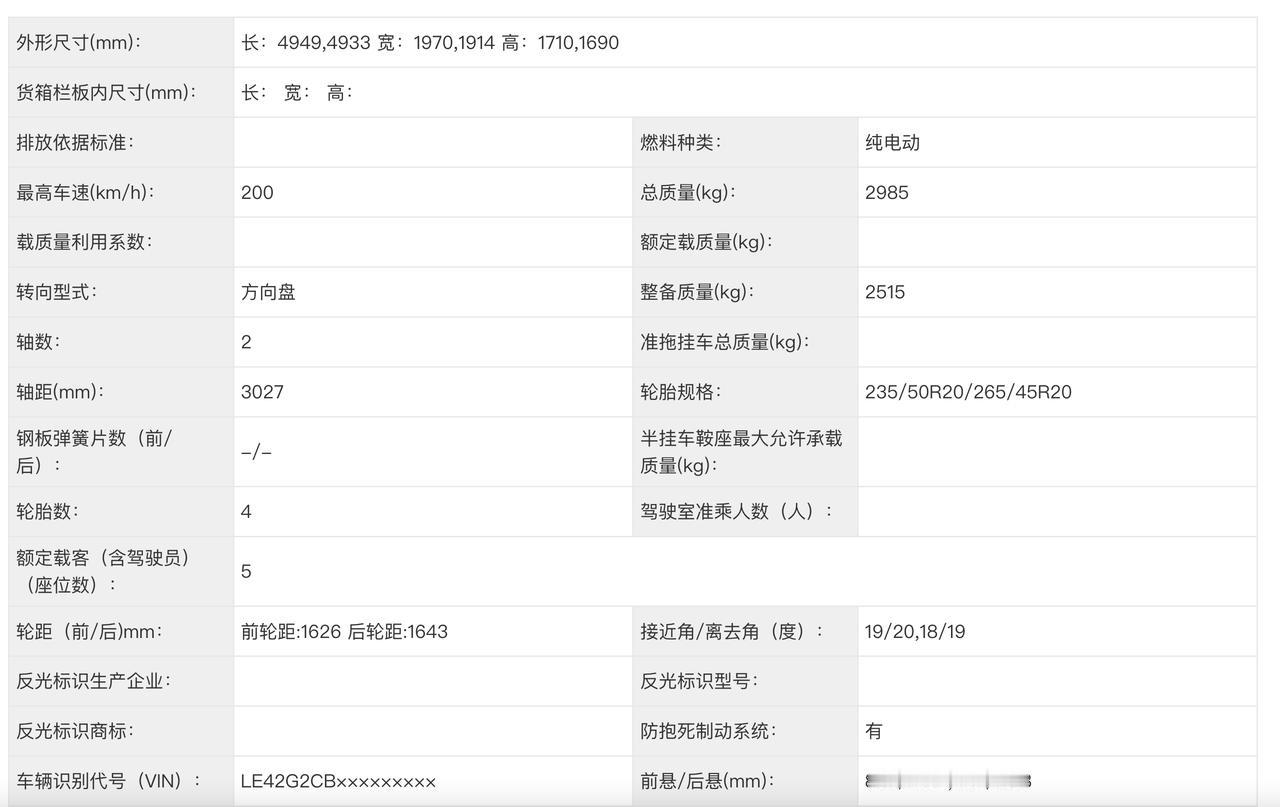Click the 反光标识型号 label

pyautogui.click(x=699, y=681)
